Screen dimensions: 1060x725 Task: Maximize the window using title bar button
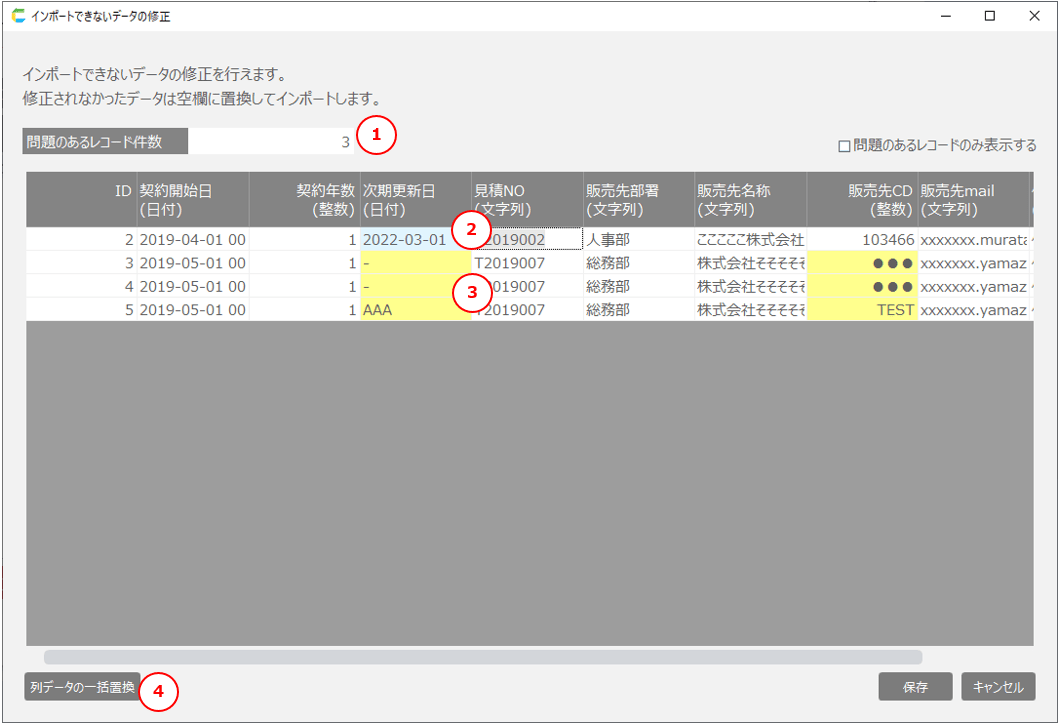pos(989,15)
